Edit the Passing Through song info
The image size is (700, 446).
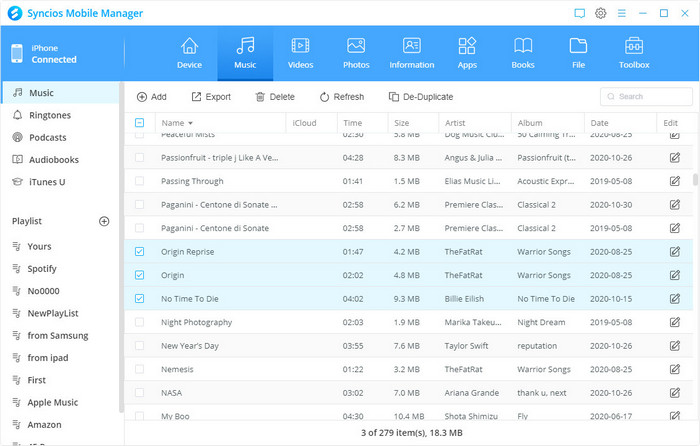pyautogui.click(x=675, y=181)
